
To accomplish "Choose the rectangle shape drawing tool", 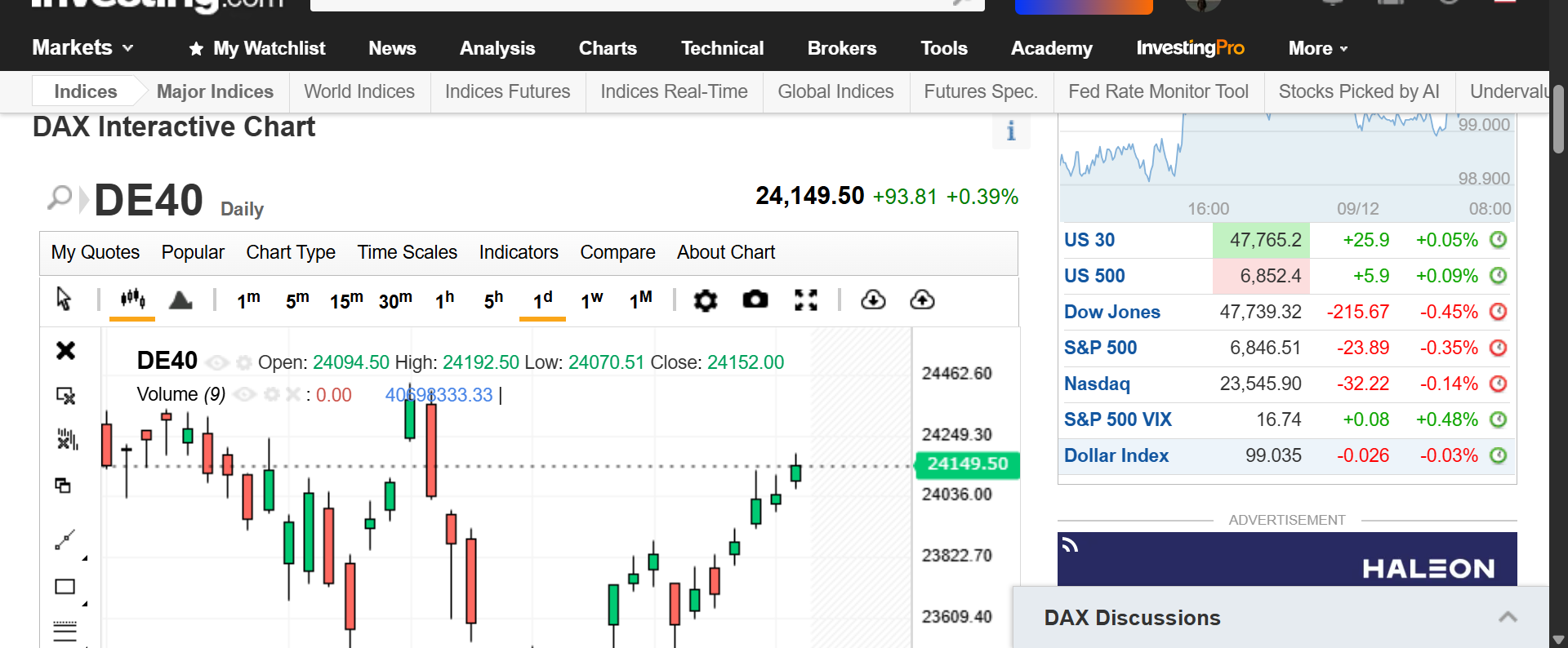I will point(65,587).
